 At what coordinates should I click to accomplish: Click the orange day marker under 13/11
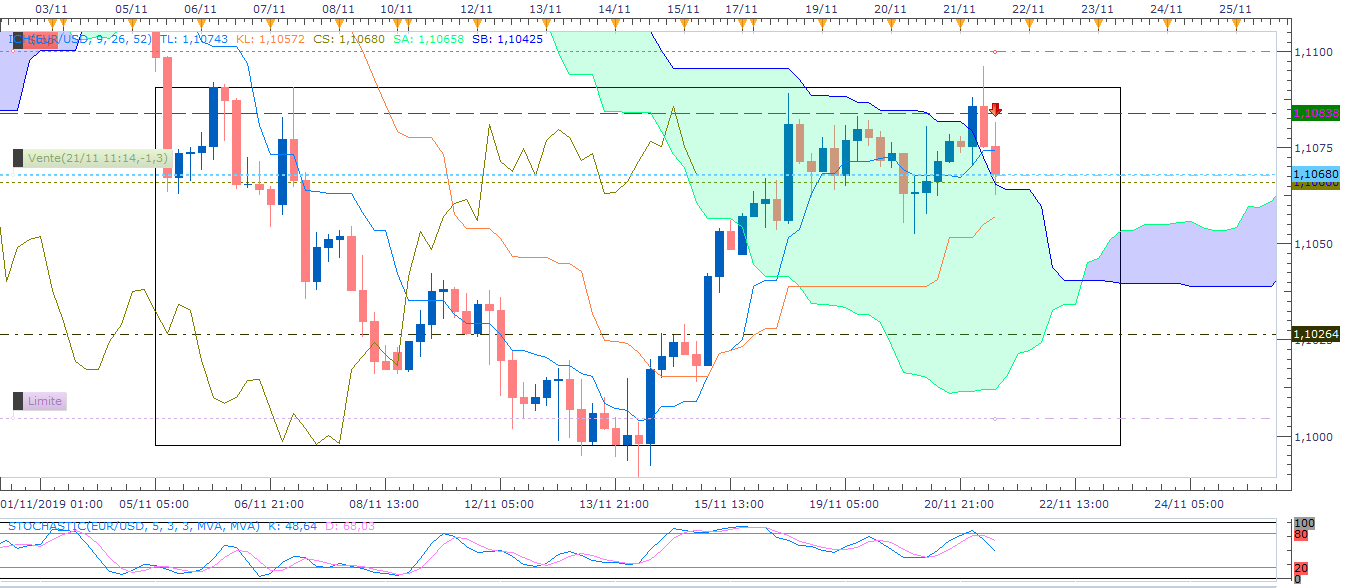click(546, 24)
